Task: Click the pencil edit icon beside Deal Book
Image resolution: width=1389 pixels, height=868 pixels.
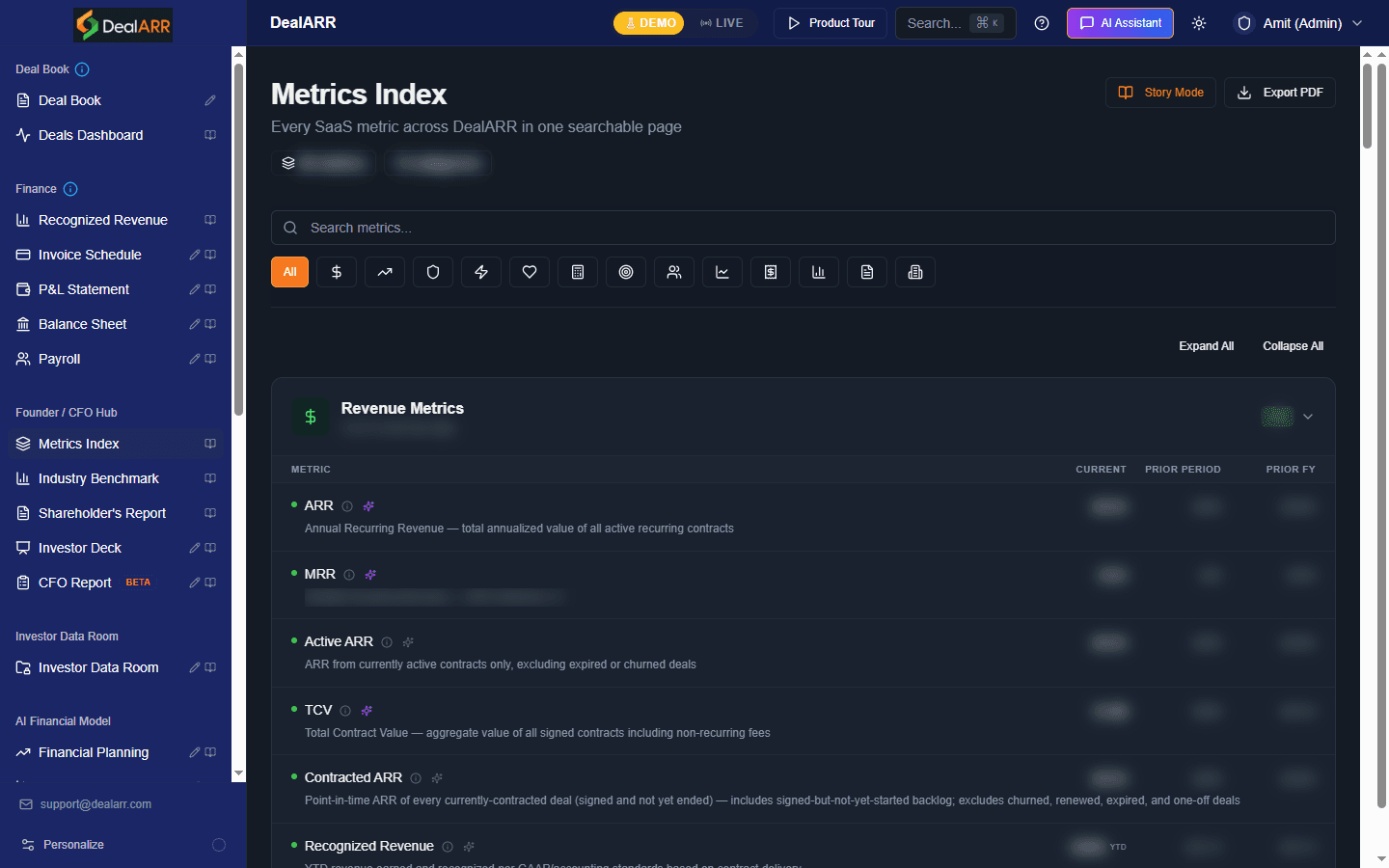Action: (210, 100)
